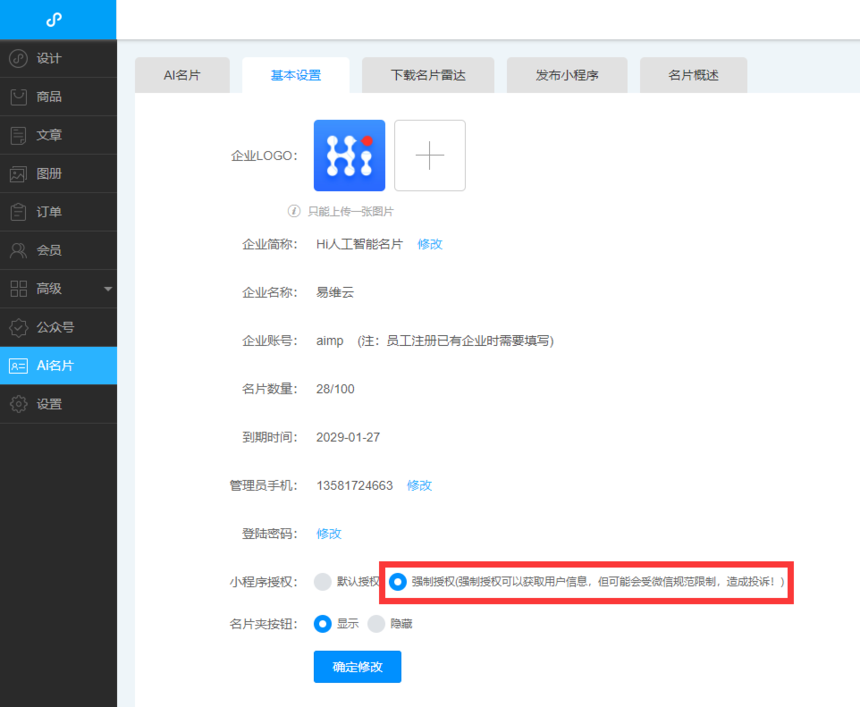Click the phone number 13581724663
Screen dimensions: 860x707
[355, 485]
